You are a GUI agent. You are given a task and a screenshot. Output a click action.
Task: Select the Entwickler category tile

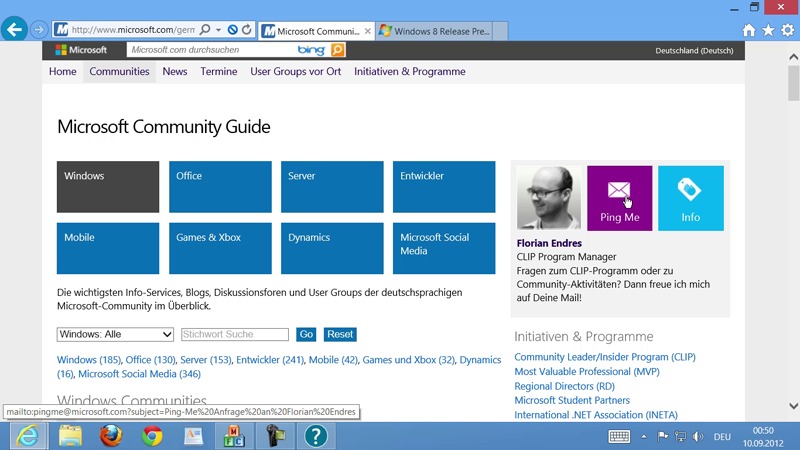coord(444,187)
